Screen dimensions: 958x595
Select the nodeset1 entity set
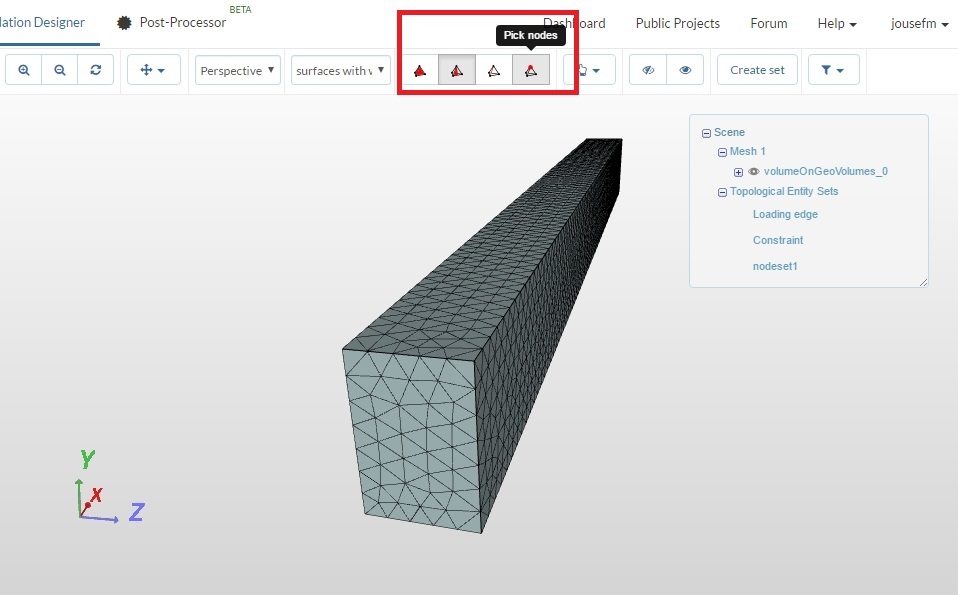click(x=775, y=266)
